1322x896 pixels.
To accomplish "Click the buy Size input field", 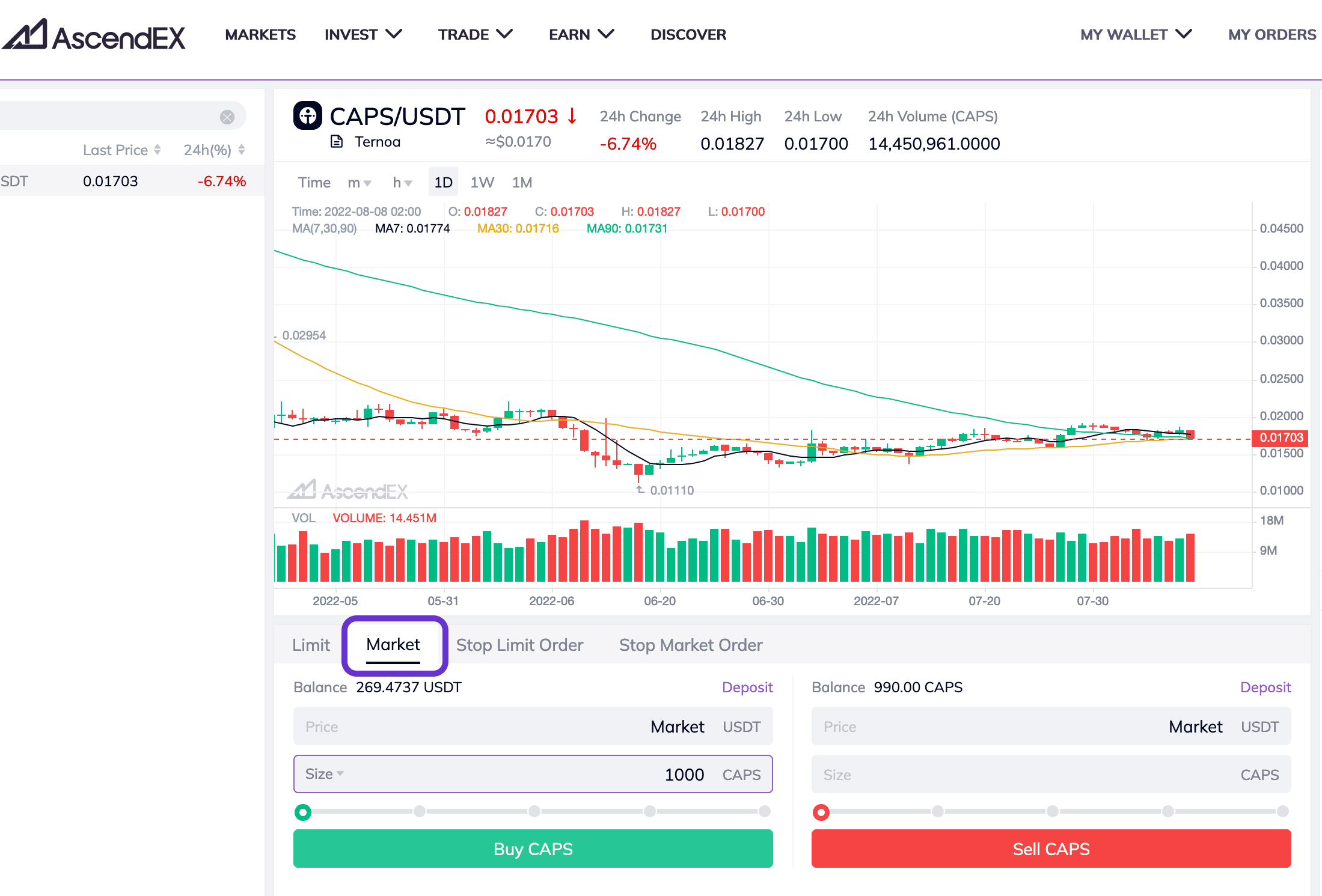I will (x=533, y=774).
